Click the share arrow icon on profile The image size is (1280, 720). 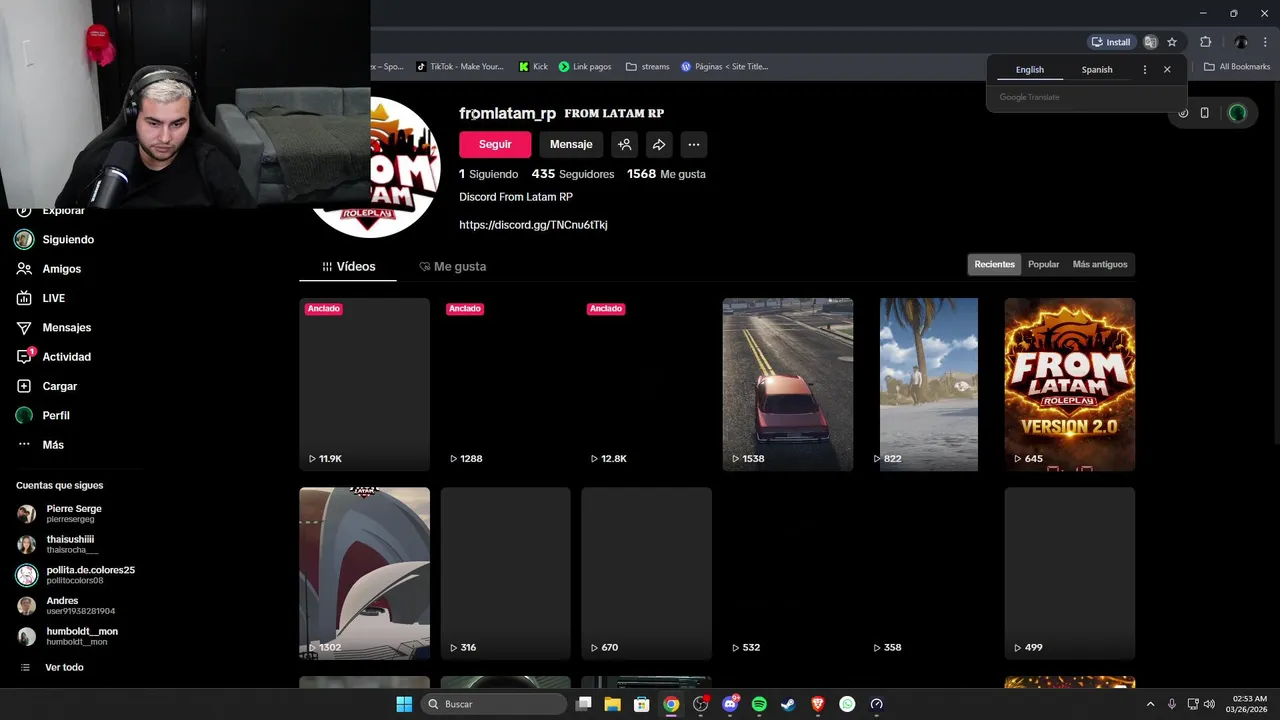(659, 144)
